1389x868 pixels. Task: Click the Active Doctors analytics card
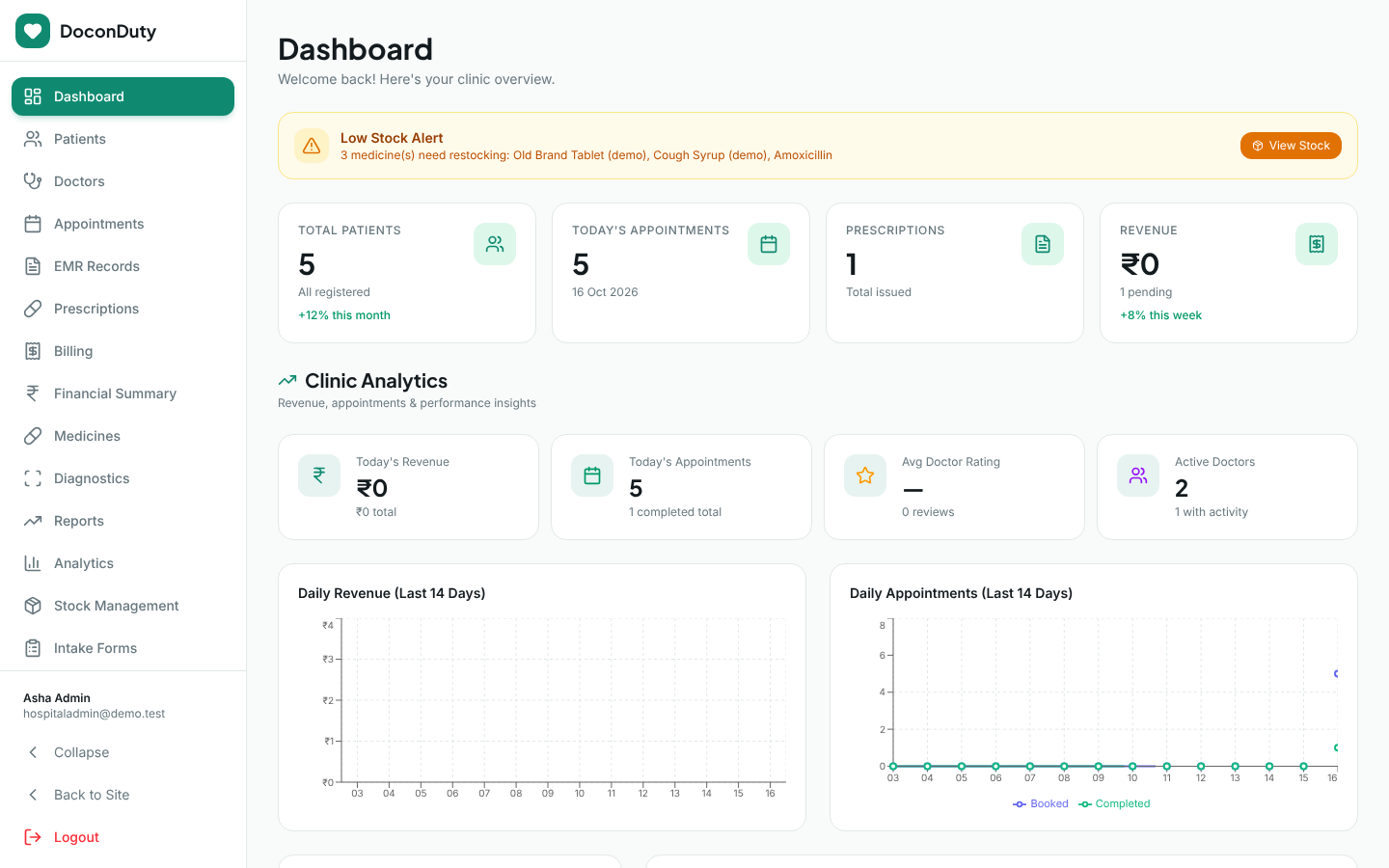[x=1227, y=487]
